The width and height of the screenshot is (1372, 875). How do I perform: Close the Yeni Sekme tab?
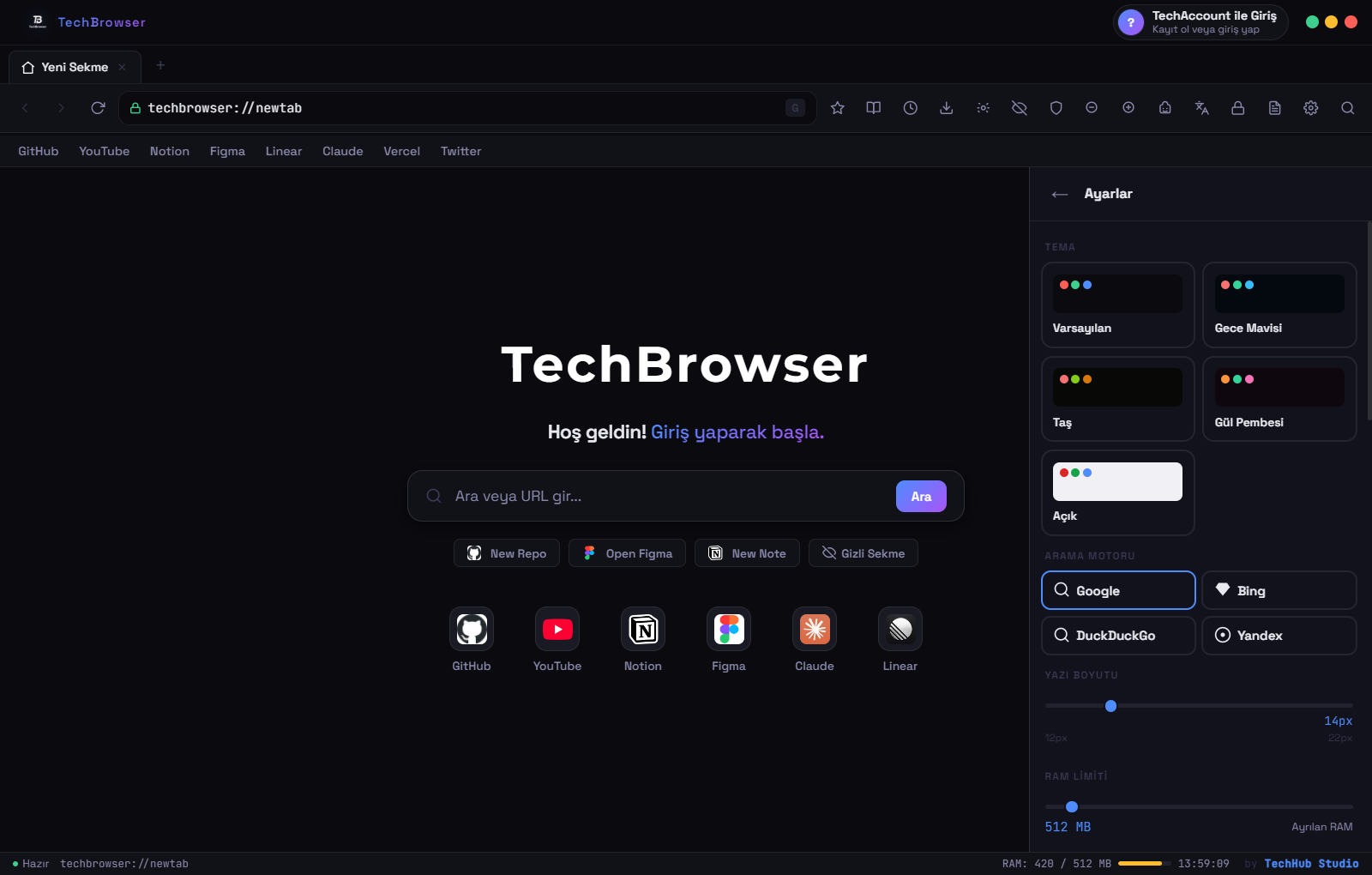[122, 67]
